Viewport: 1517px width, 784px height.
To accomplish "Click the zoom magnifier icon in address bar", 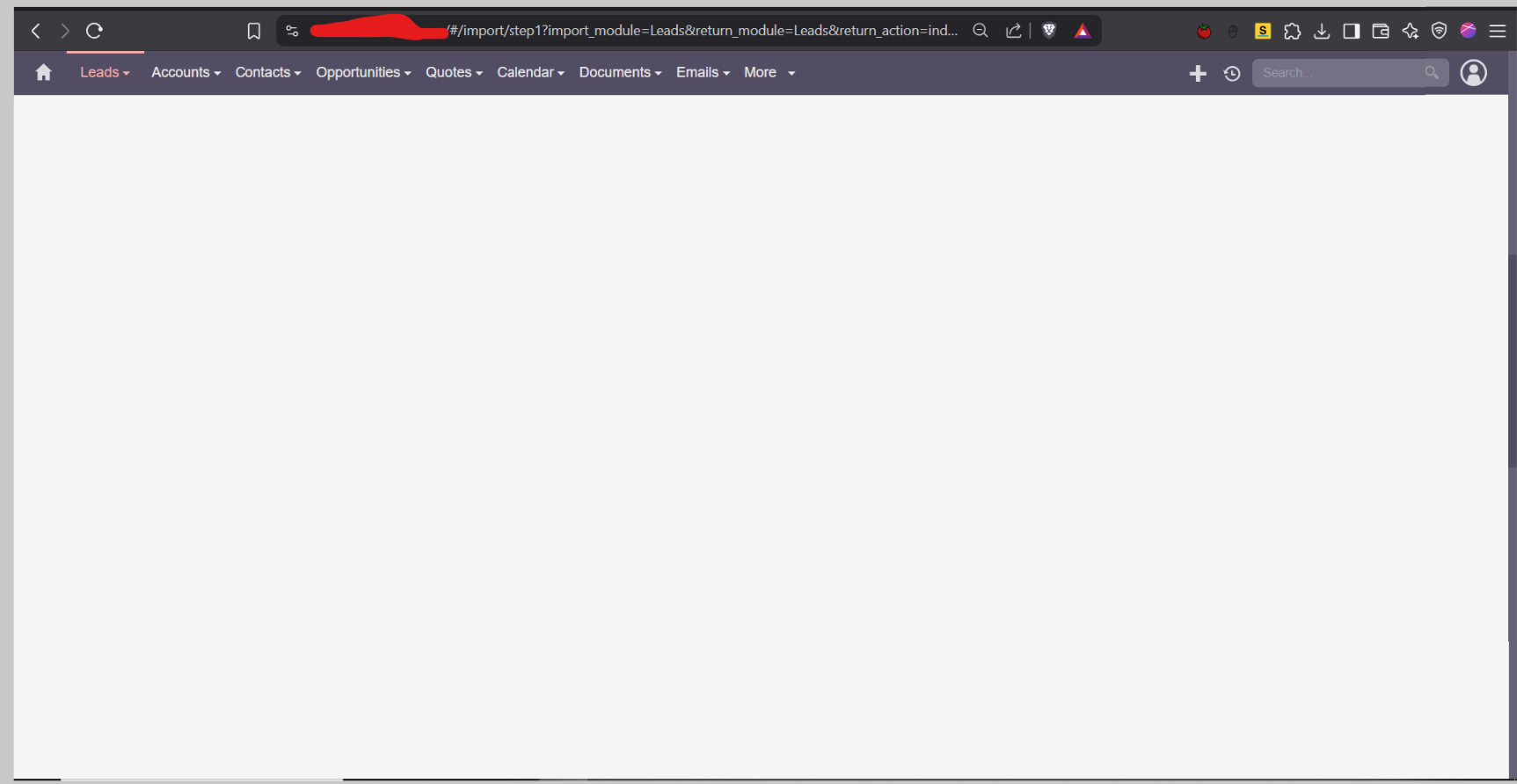I will (x=980, y=31).
